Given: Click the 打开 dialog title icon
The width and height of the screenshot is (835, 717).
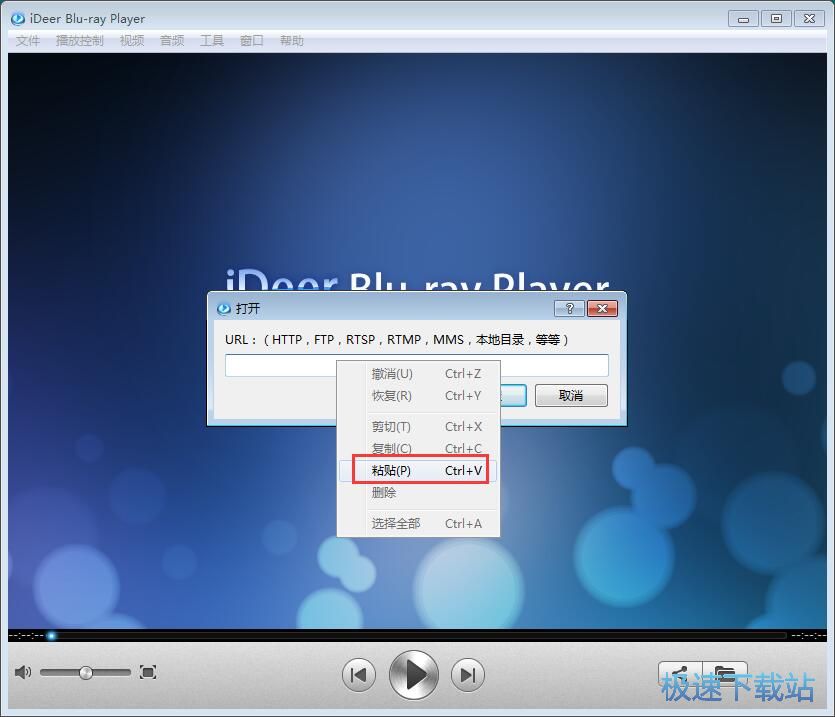Looking at the screenshot, I should point(224,308).
